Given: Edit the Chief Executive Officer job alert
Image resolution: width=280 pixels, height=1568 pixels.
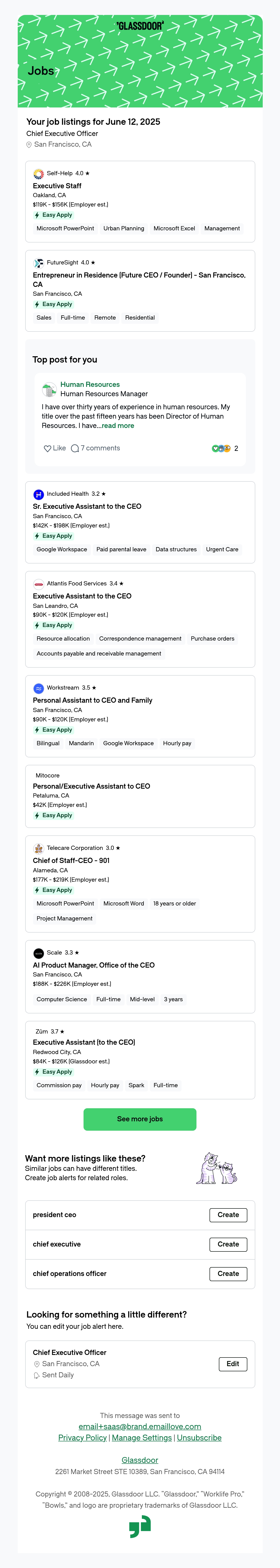Looking at the screenshot, I should [x=233, y=1364].
